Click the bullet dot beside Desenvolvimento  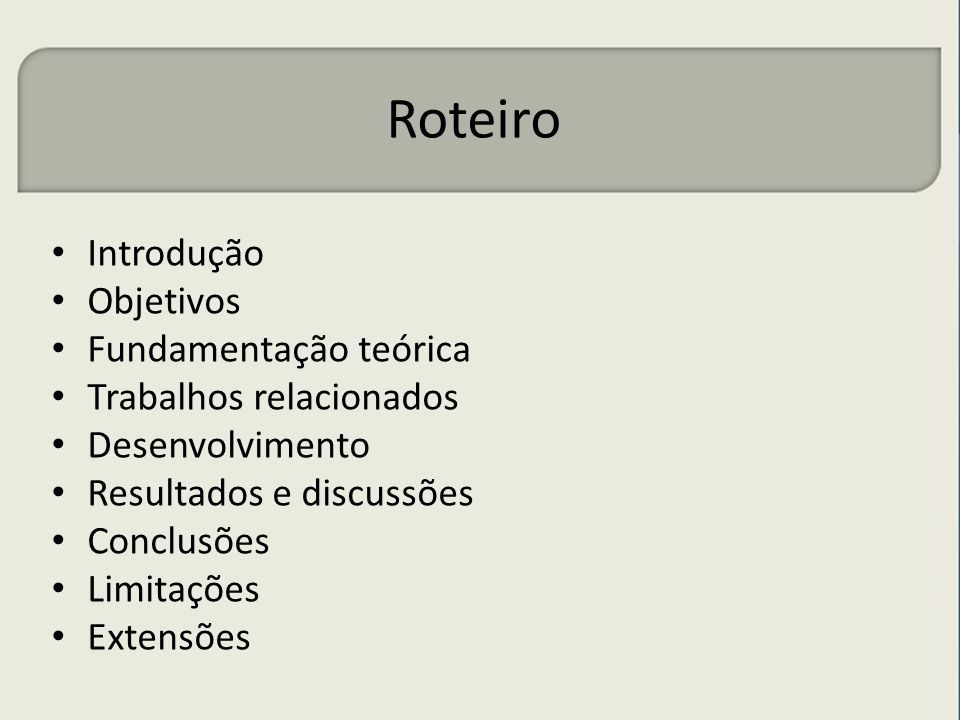pos(58,444)
